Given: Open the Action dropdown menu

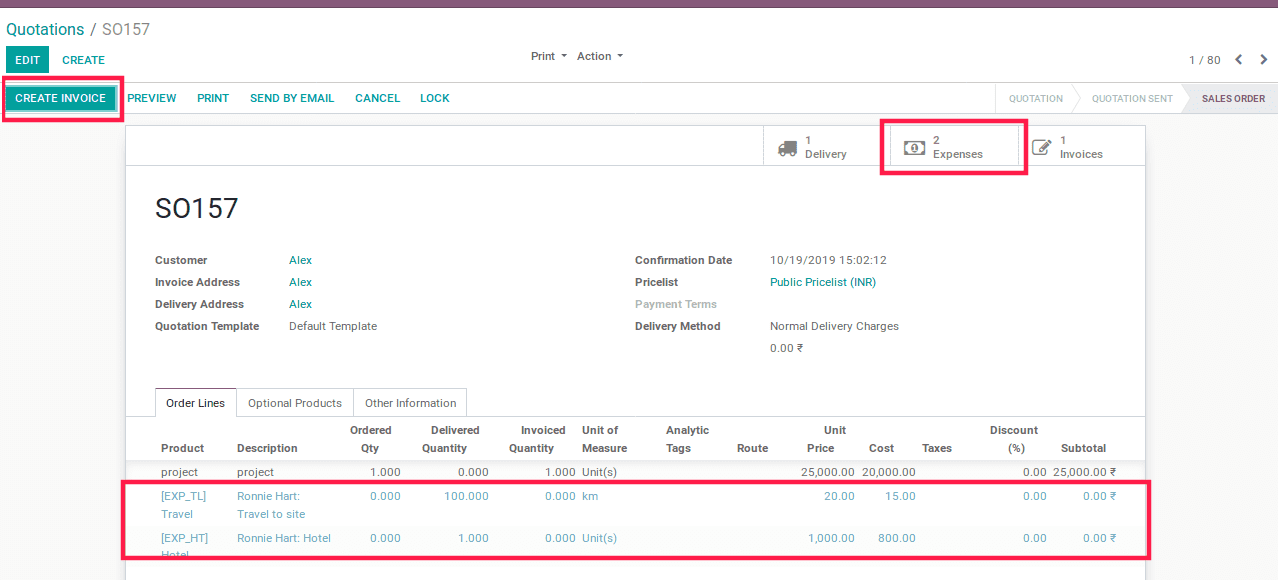Looking at the screenshot, I should point(600,56).
